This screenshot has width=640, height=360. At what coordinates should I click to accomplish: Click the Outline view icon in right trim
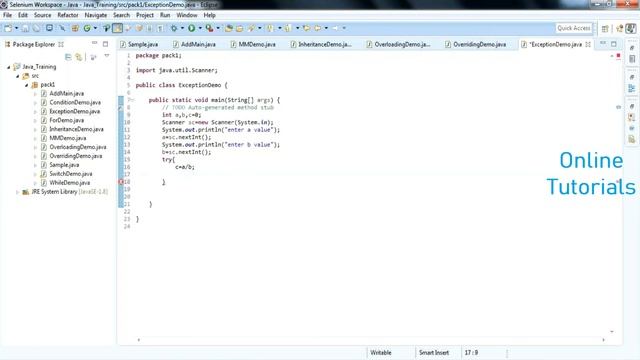tap(632, 88)
